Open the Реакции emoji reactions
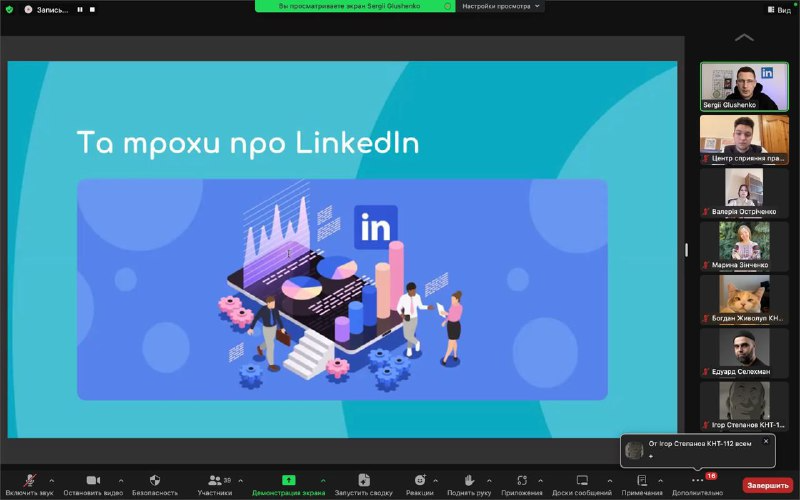Image resolution: width=800 pixels, height=500 pixels. click(420, 481)
